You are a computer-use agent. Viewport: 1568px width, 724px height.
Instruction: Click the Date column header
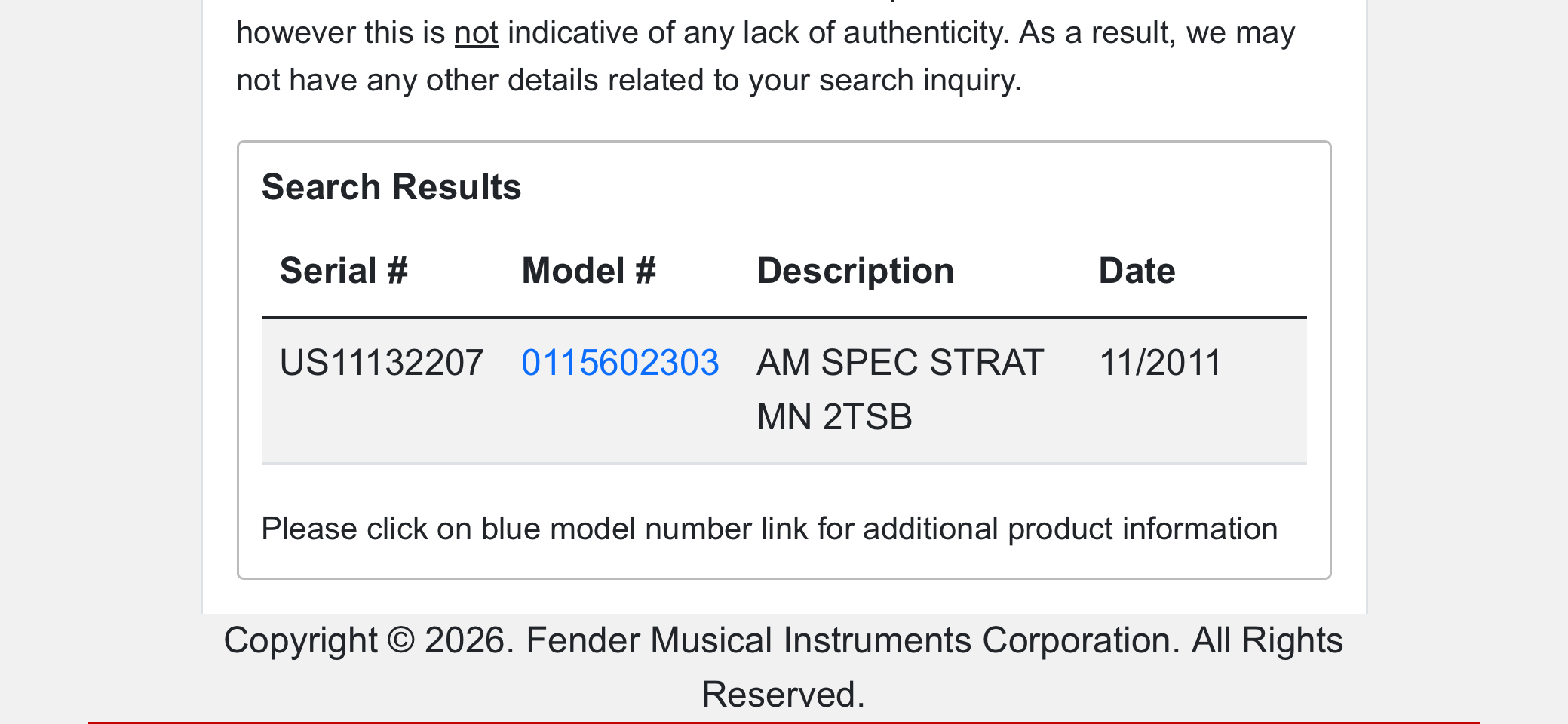[1136, 271]
